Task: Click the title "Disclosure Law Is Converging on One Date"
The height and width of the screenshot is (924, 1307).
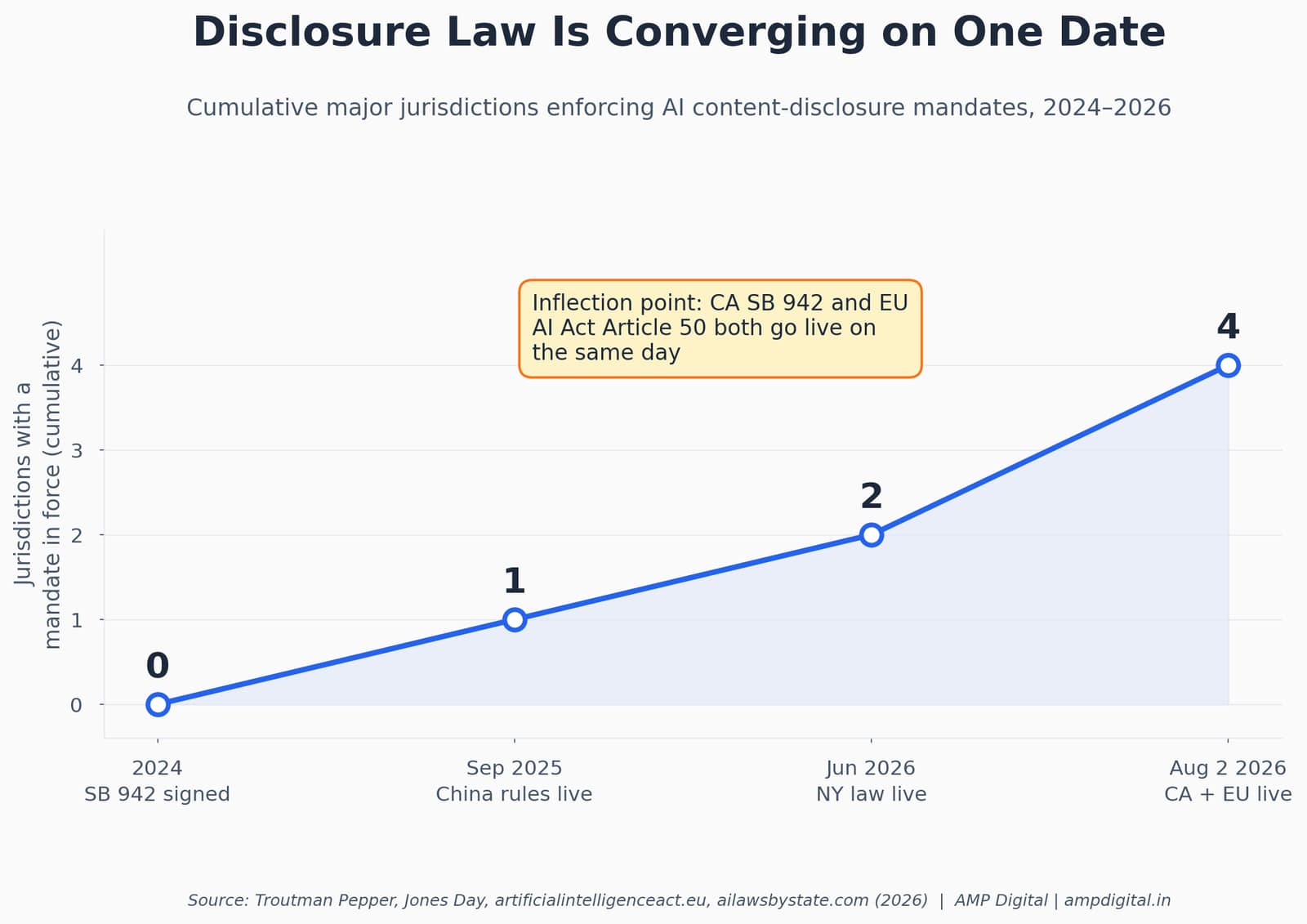Action: click(x=679, y=33)
